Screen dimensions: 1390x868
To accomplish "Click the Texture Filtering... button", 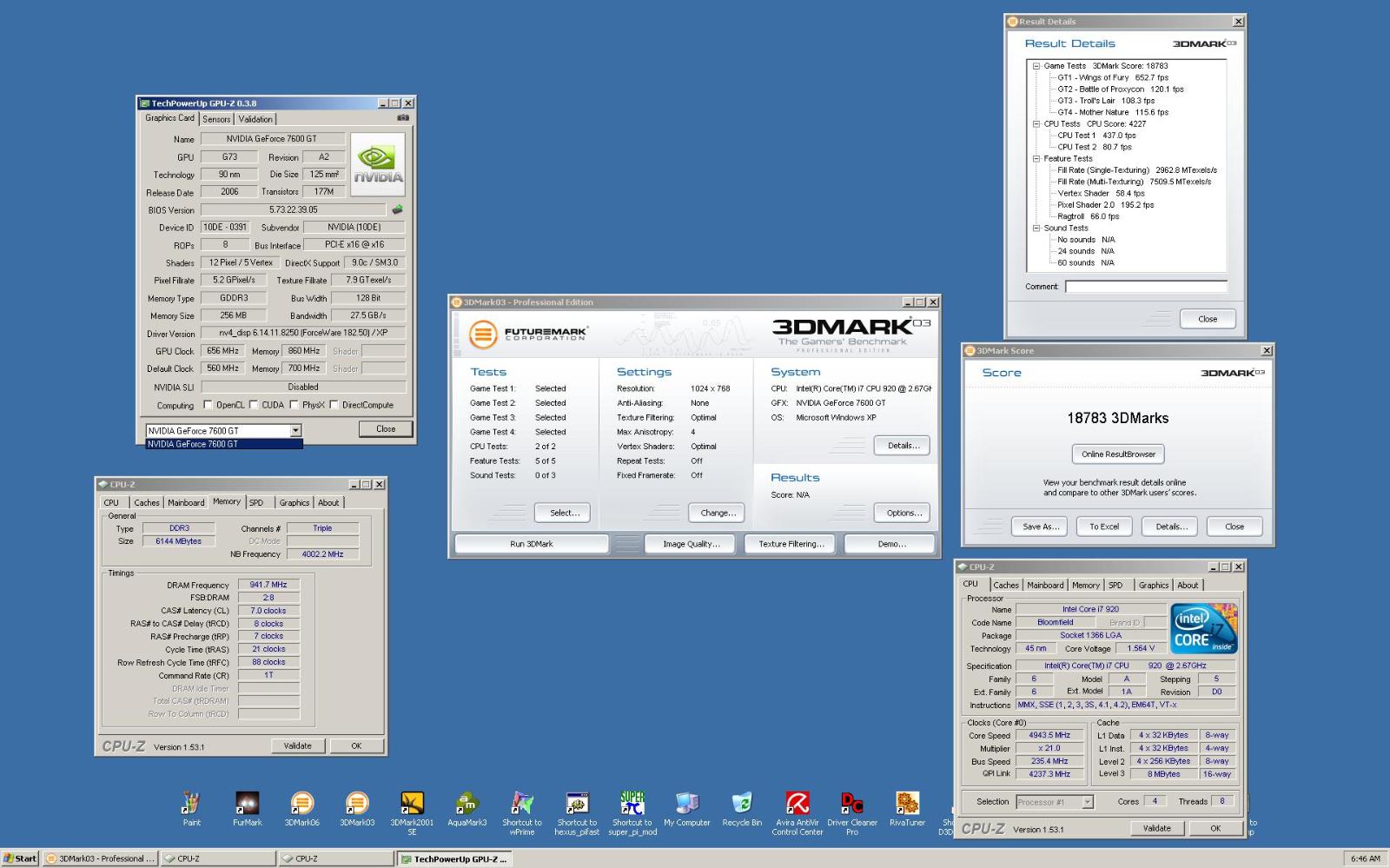I will point(791,544).
